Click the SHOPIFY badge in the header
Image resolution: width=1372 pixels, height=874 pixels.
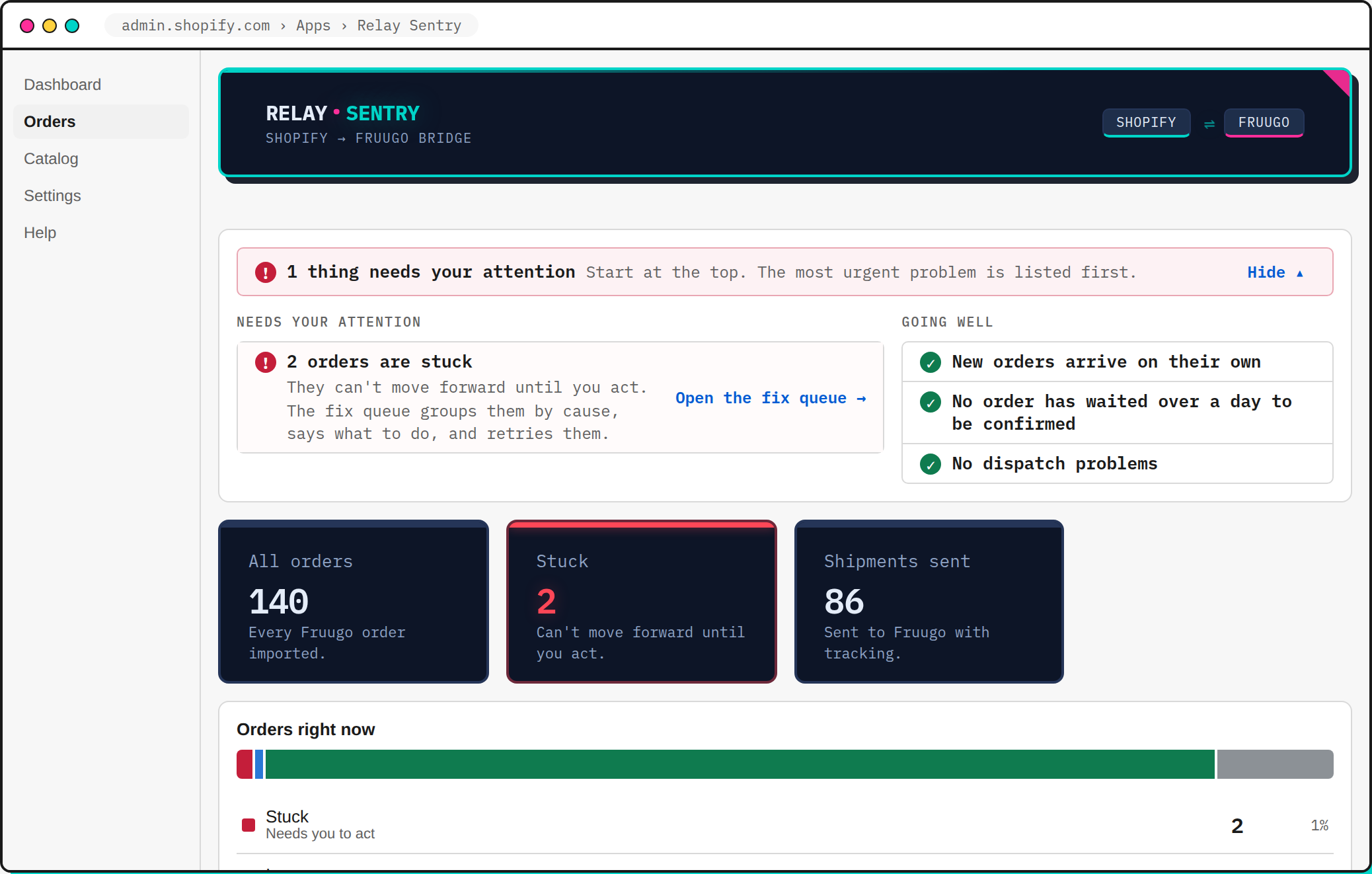(1146, 122)
